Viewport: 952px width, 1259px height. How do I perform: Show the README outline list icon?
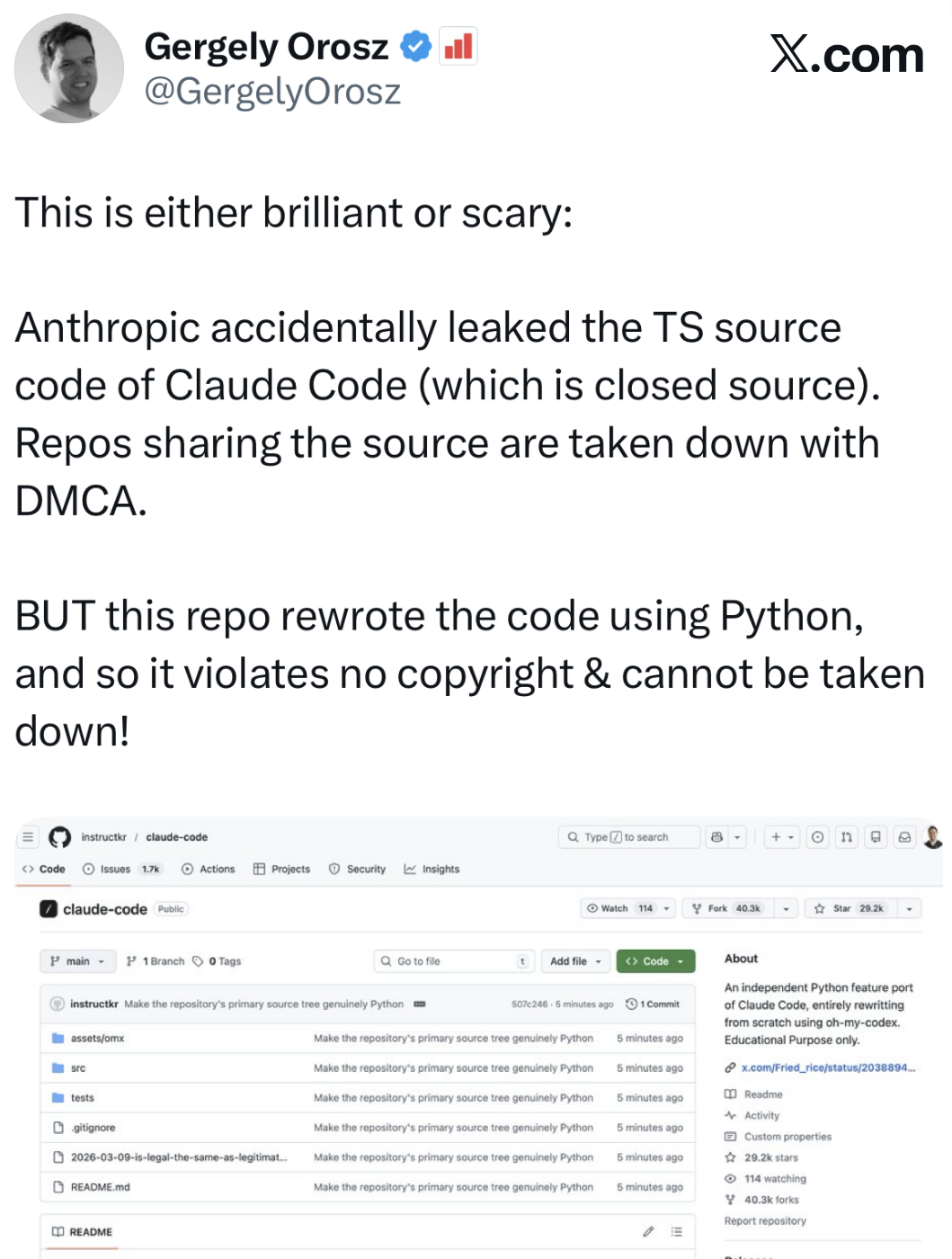point(677,1231)
